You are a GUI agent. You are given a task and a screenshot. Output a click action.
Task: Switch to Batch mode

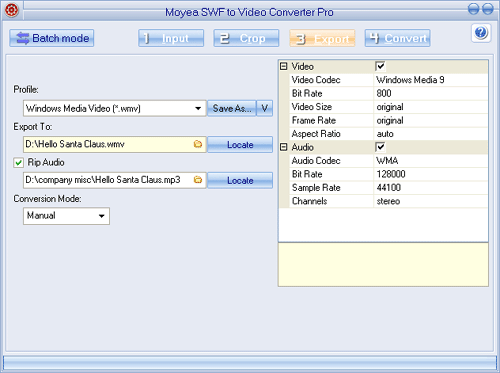52,38
